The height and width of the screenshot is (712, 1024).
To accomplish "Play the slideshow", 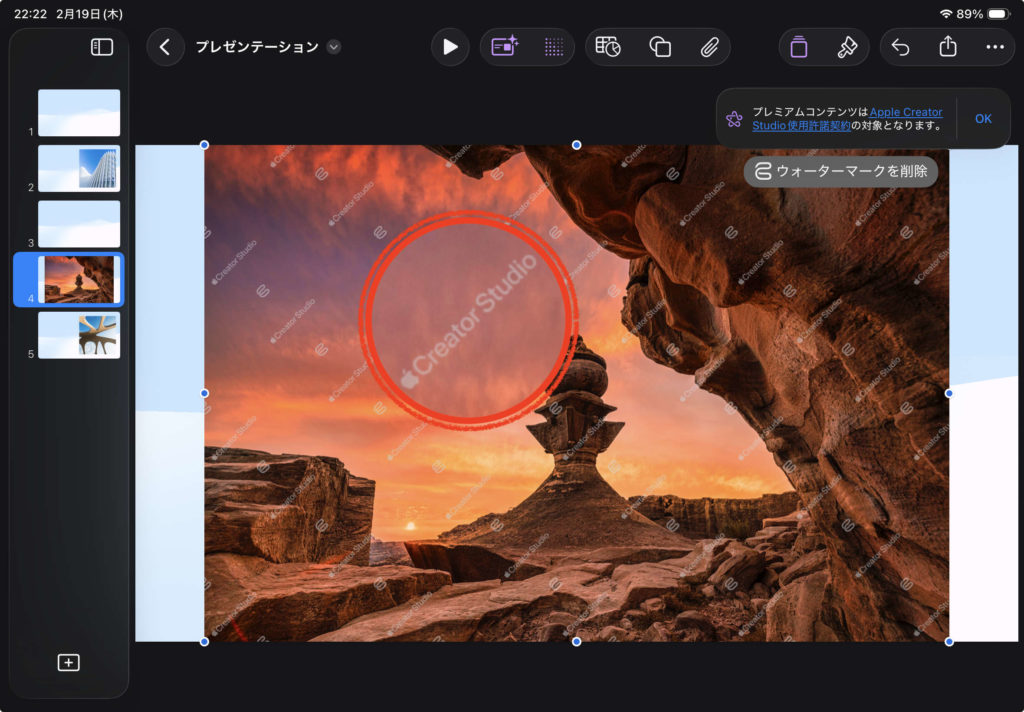I will coord(450,47).
